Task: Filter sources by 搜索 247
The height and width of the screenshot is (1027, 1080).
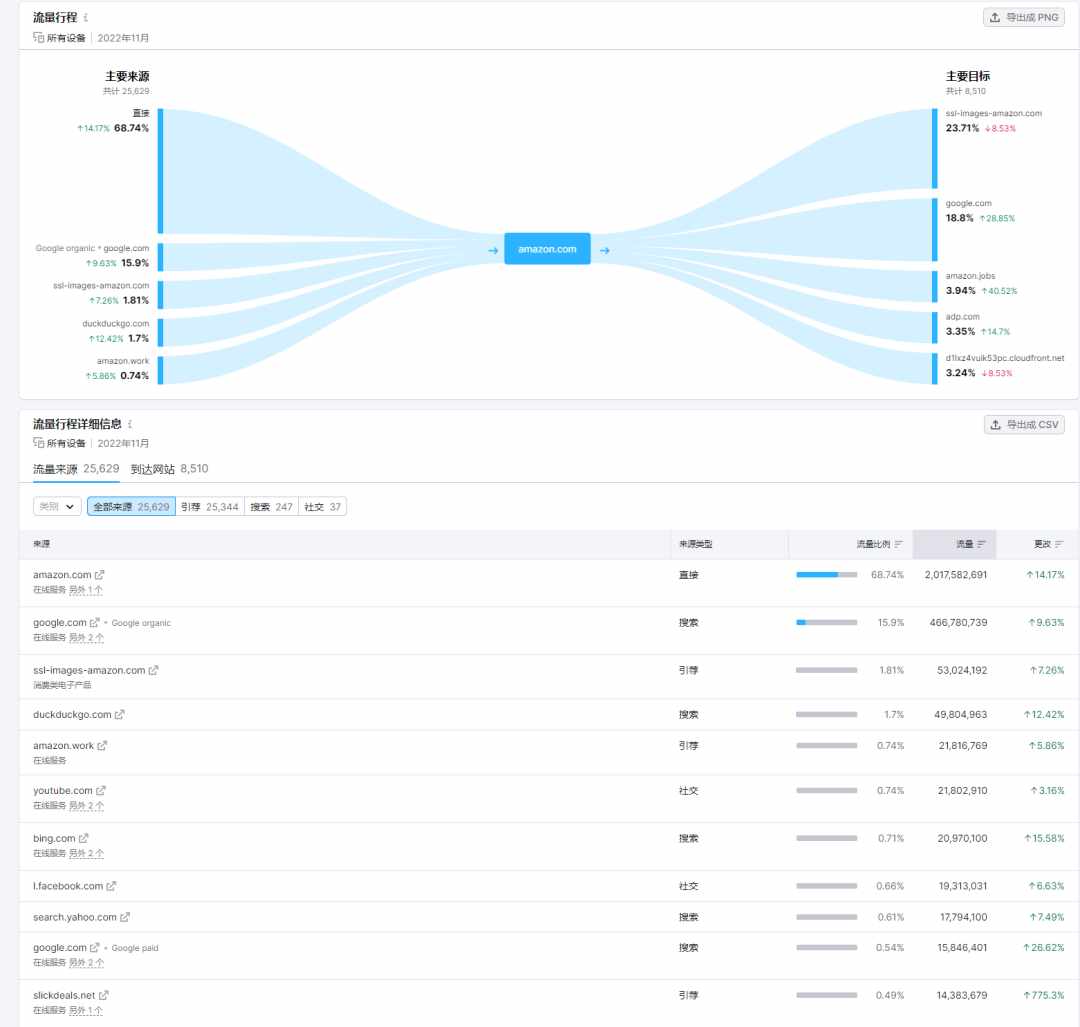Action: pyautogui.click(x=271, y=506)
